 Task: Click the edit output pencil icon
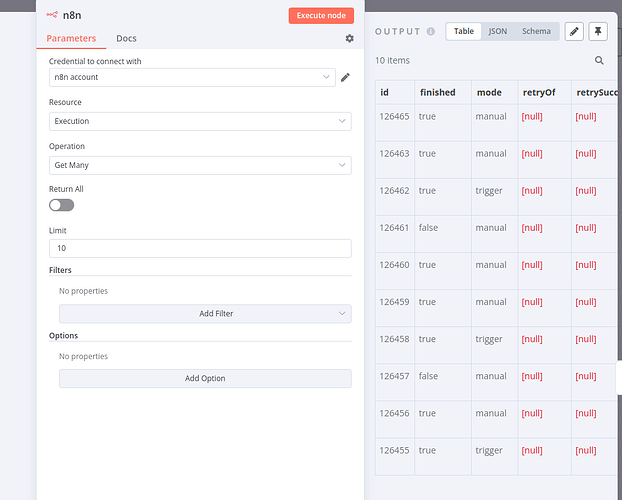[x=574, y=31]
